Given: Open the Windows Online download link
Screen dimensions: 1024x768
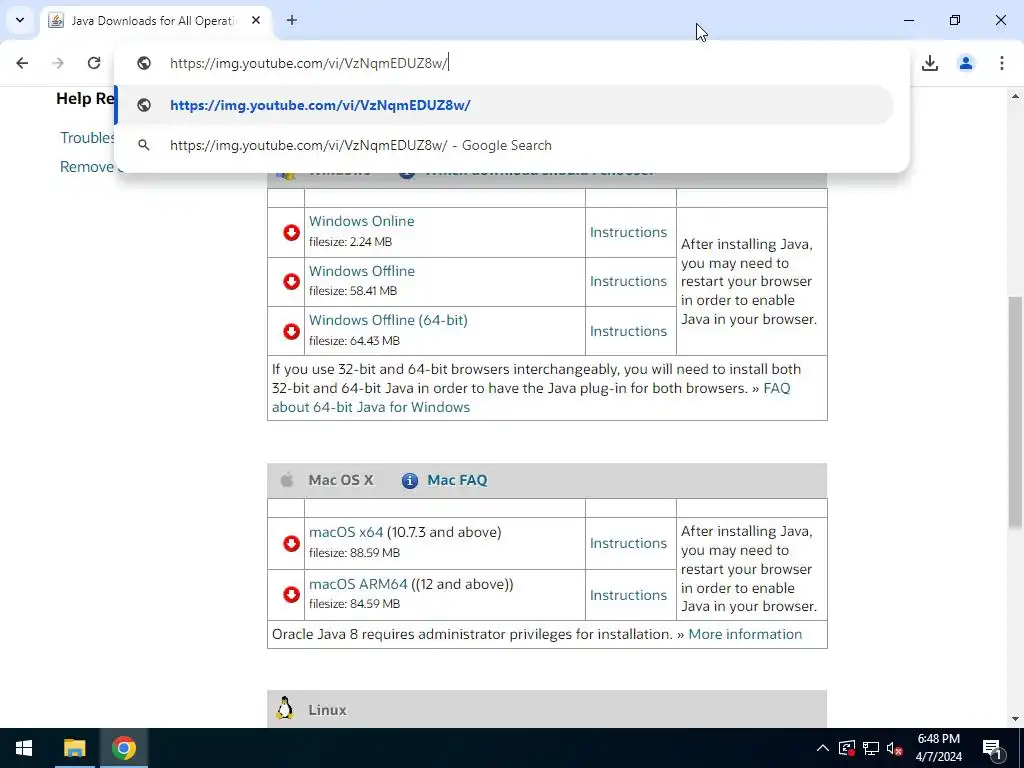Looking at the screenshot, I should 361,221.
